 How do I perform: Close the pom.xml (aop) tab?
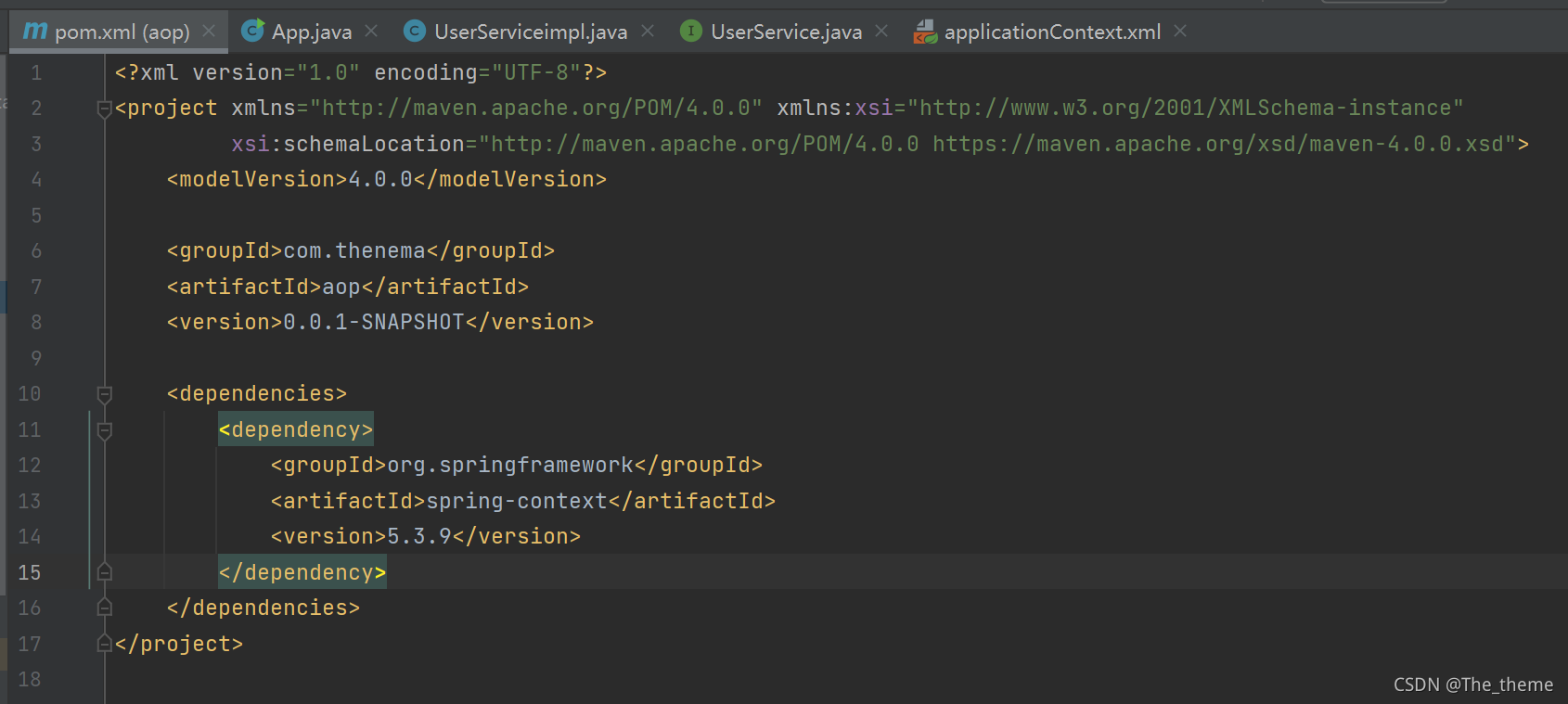pyautogui.click(x=210, y=32)
